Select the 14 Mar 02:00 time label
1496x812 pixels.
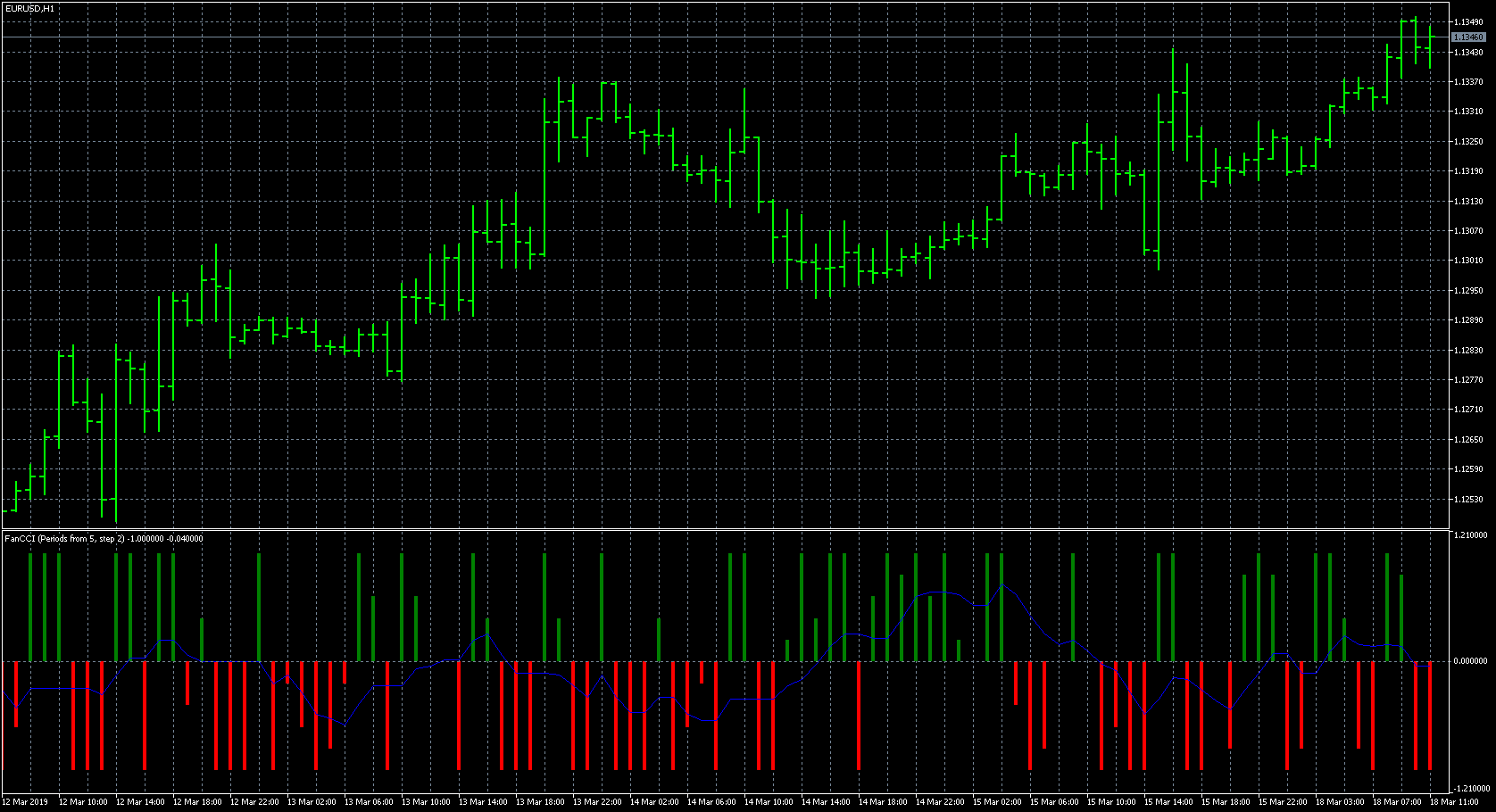[x=654, y=802]
